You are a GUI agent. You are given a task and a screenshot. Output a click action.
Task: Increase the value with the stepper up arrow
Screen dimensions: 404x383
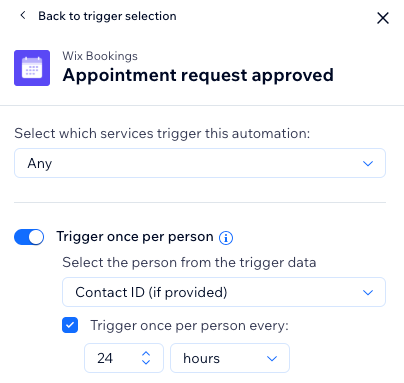tap(146, 353)
